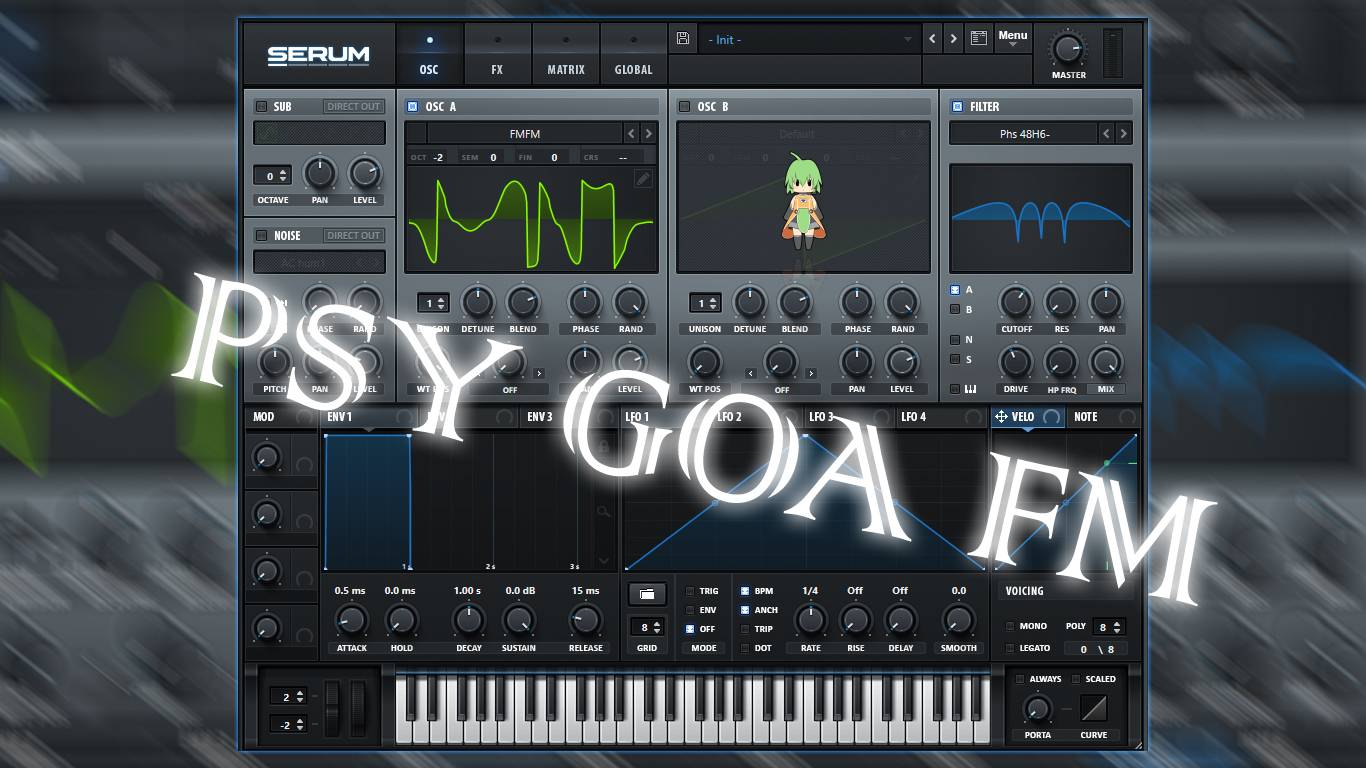Route noise N through the filter
This screenshot has width=1366, height=768.
[x=955, y=340]
